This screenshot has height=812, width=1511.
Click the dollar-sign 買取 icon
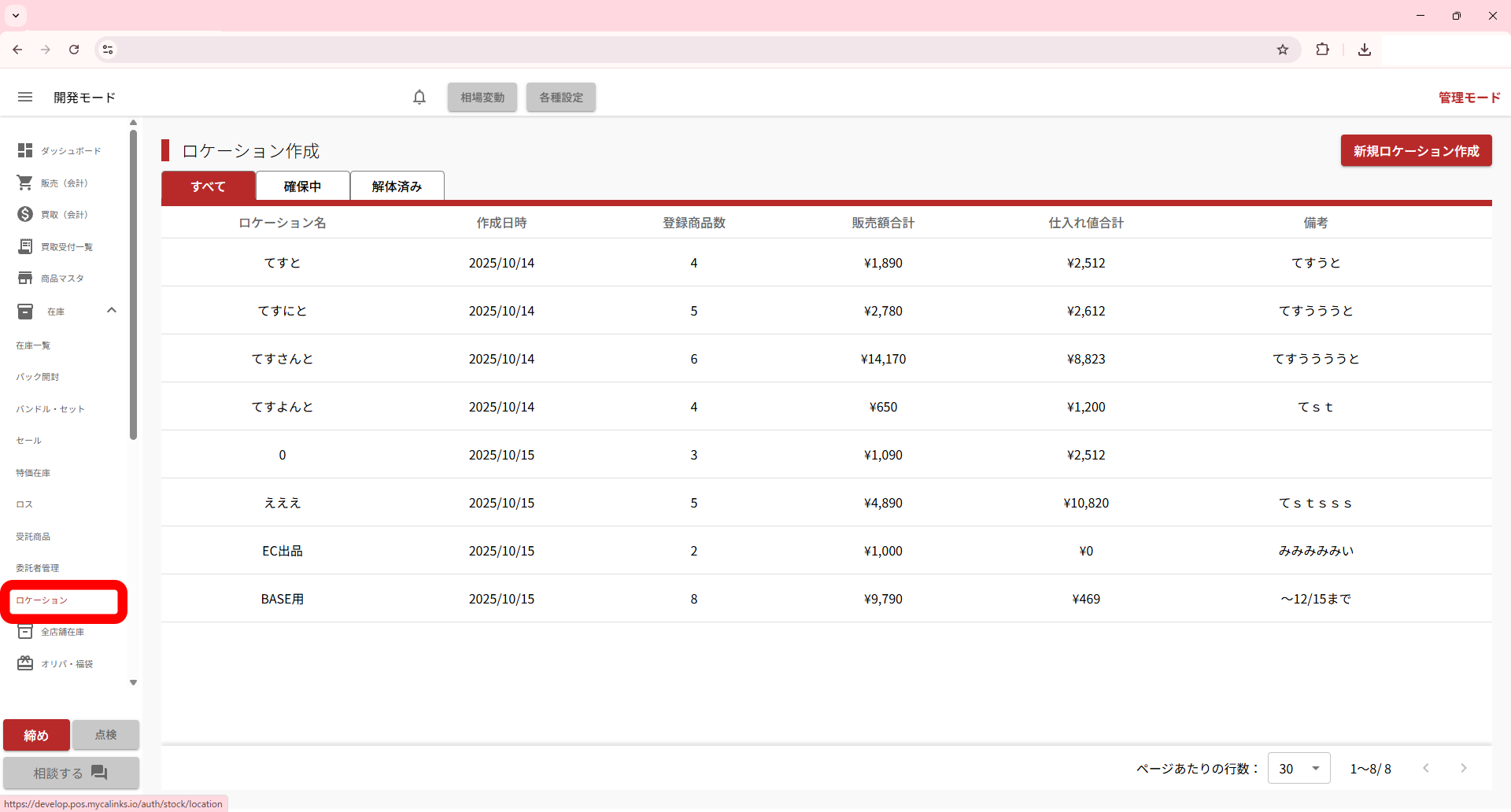click(x=25, y=214)
